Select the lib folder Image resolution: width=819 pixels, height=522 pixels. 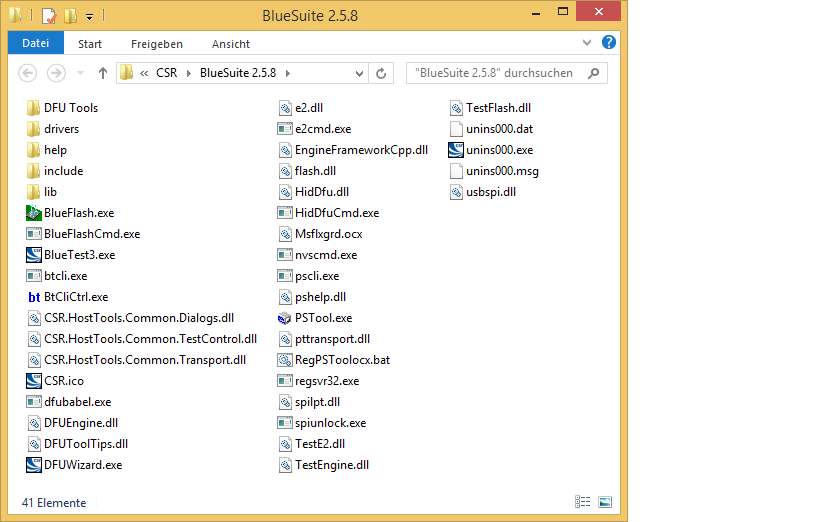pyautogui.click(x=41, y=192)
